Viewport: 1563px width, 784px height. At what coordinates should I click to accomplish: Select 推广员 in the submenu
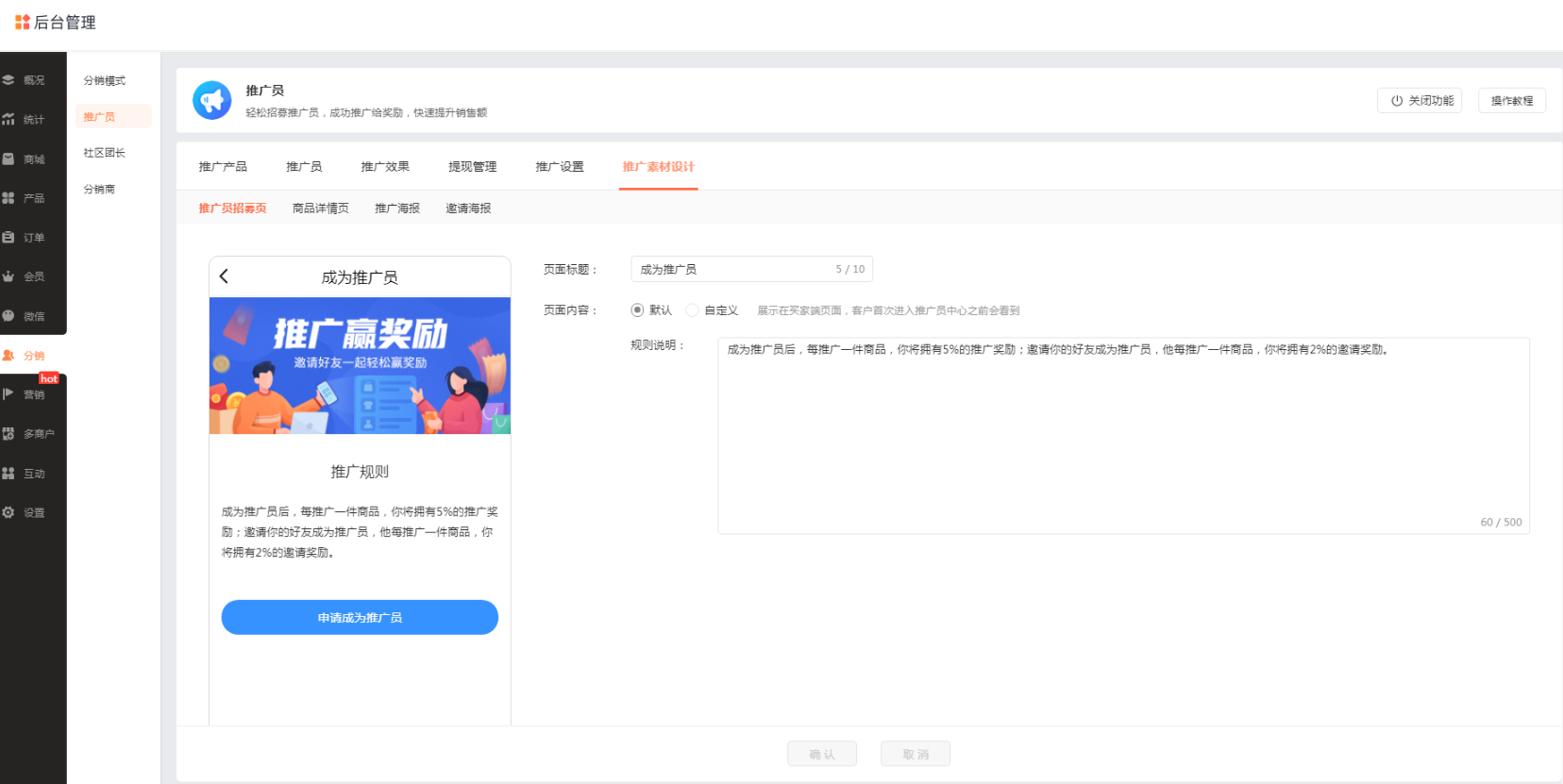113,117
